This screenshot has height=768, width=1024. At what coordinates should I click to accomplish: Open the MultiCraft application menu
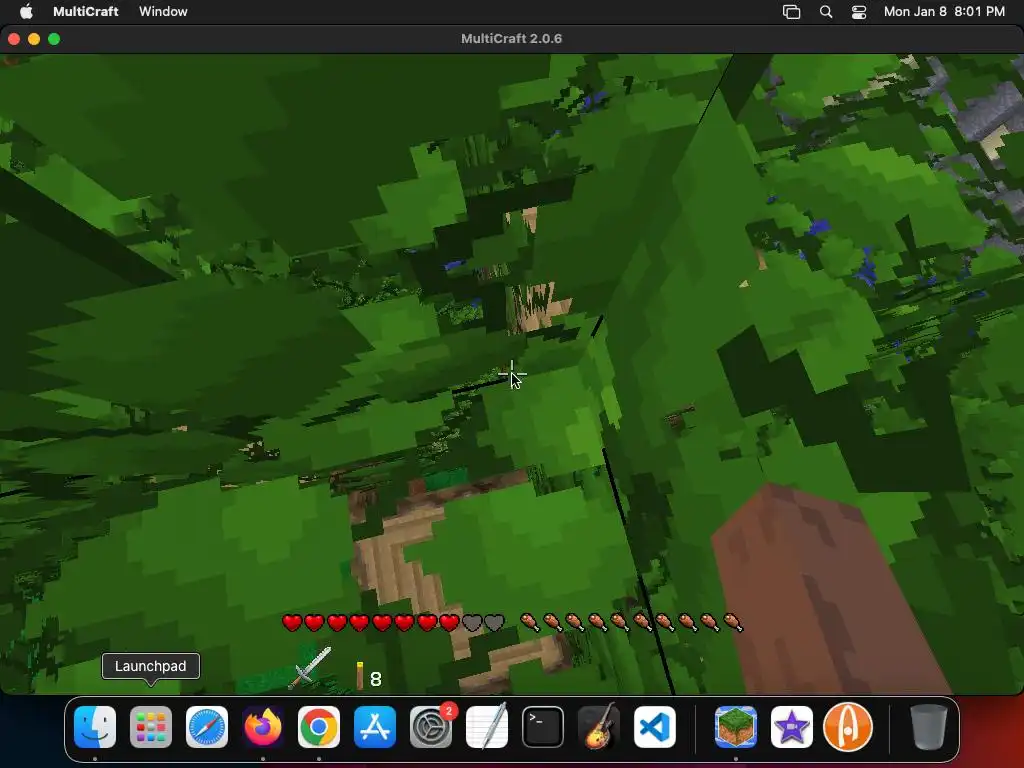click(86, 11)
